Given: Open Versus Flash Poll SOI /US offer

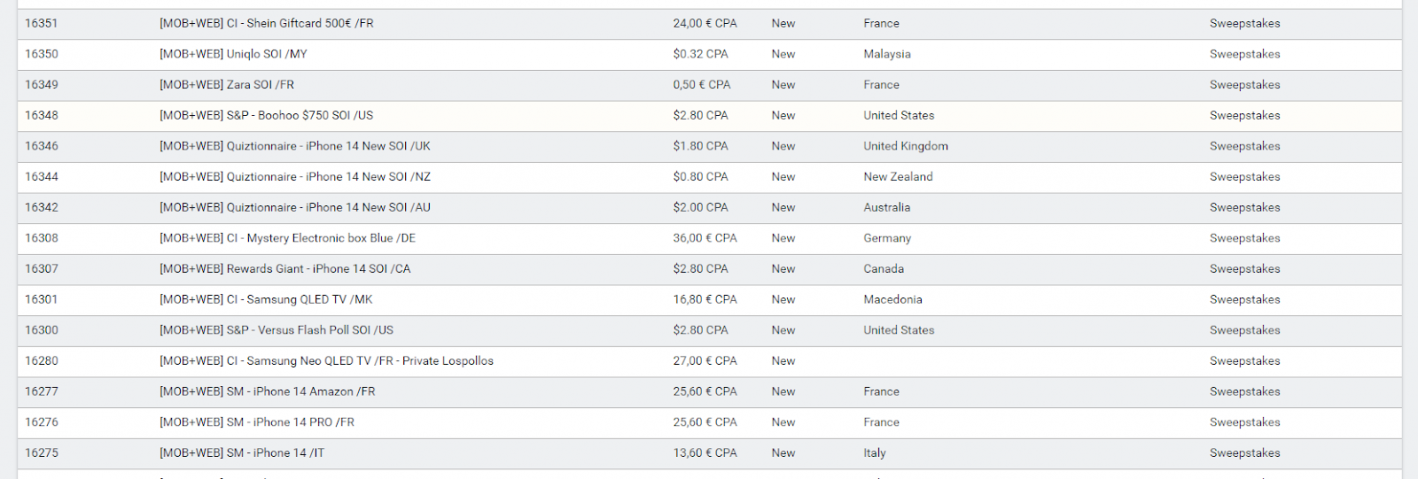Looking at the screenshot, I should pyautogui.click(x=276, y=330).
